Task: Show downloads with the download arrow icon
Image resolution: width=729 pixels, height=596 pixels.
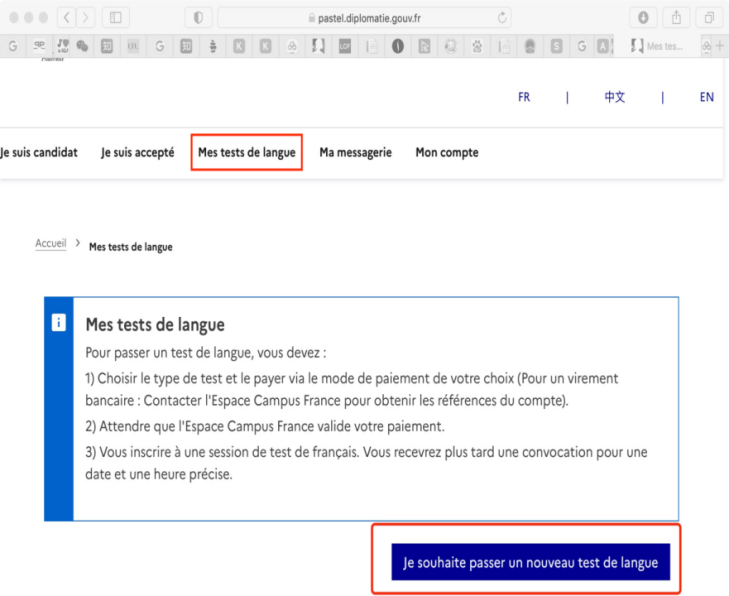Action: (x=643, y=18)
